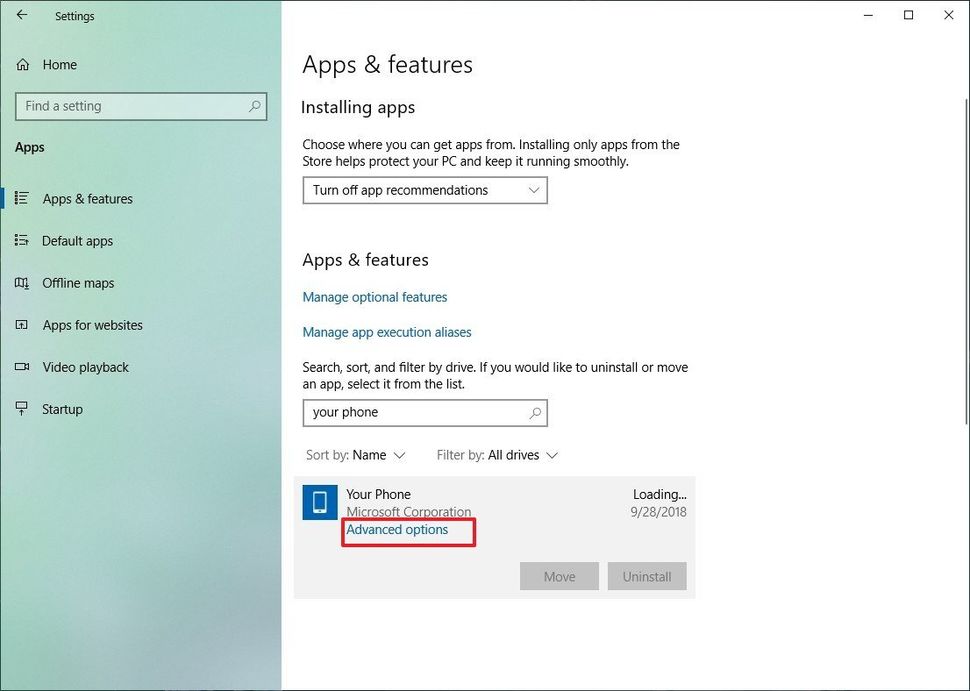The width and height of the screenshot is (970, 691).
Task: Click the Loading... size text
Action: (659, 494)
